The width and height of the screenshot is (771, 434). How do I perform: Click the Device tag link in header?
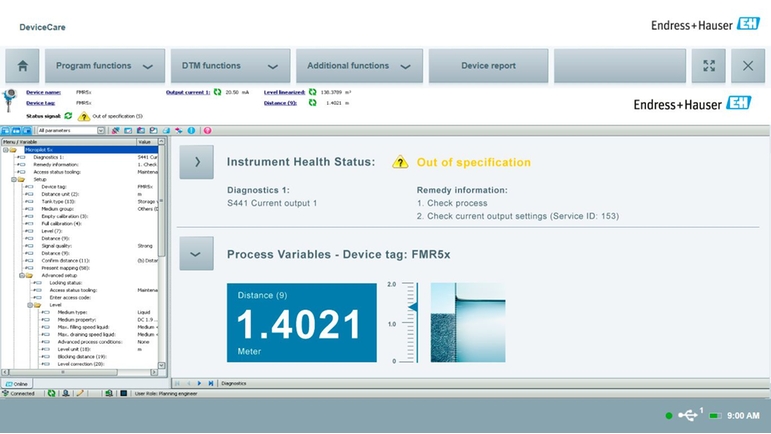tap(40, 103)
